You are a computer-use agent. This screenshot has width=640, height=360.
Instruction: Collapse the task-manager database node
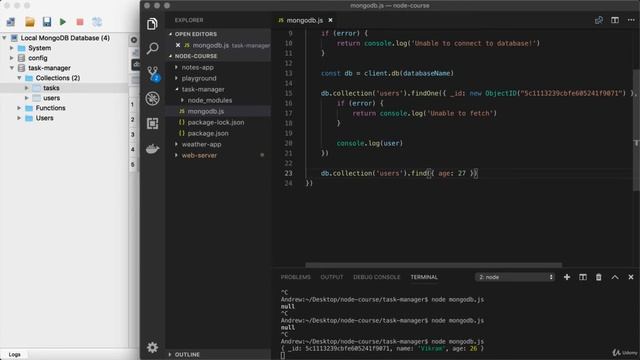pos(12,68)
